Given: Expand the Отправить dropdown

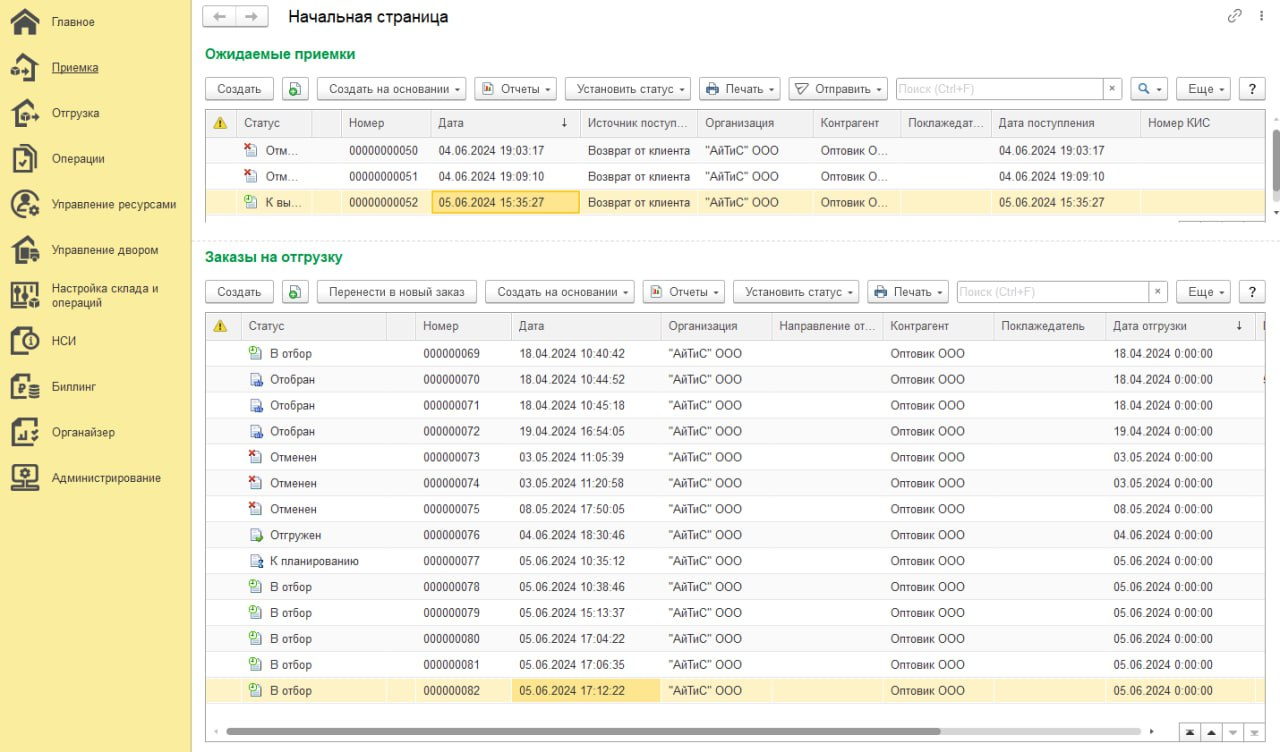Looking at the screenshot, I should [837, 89].
